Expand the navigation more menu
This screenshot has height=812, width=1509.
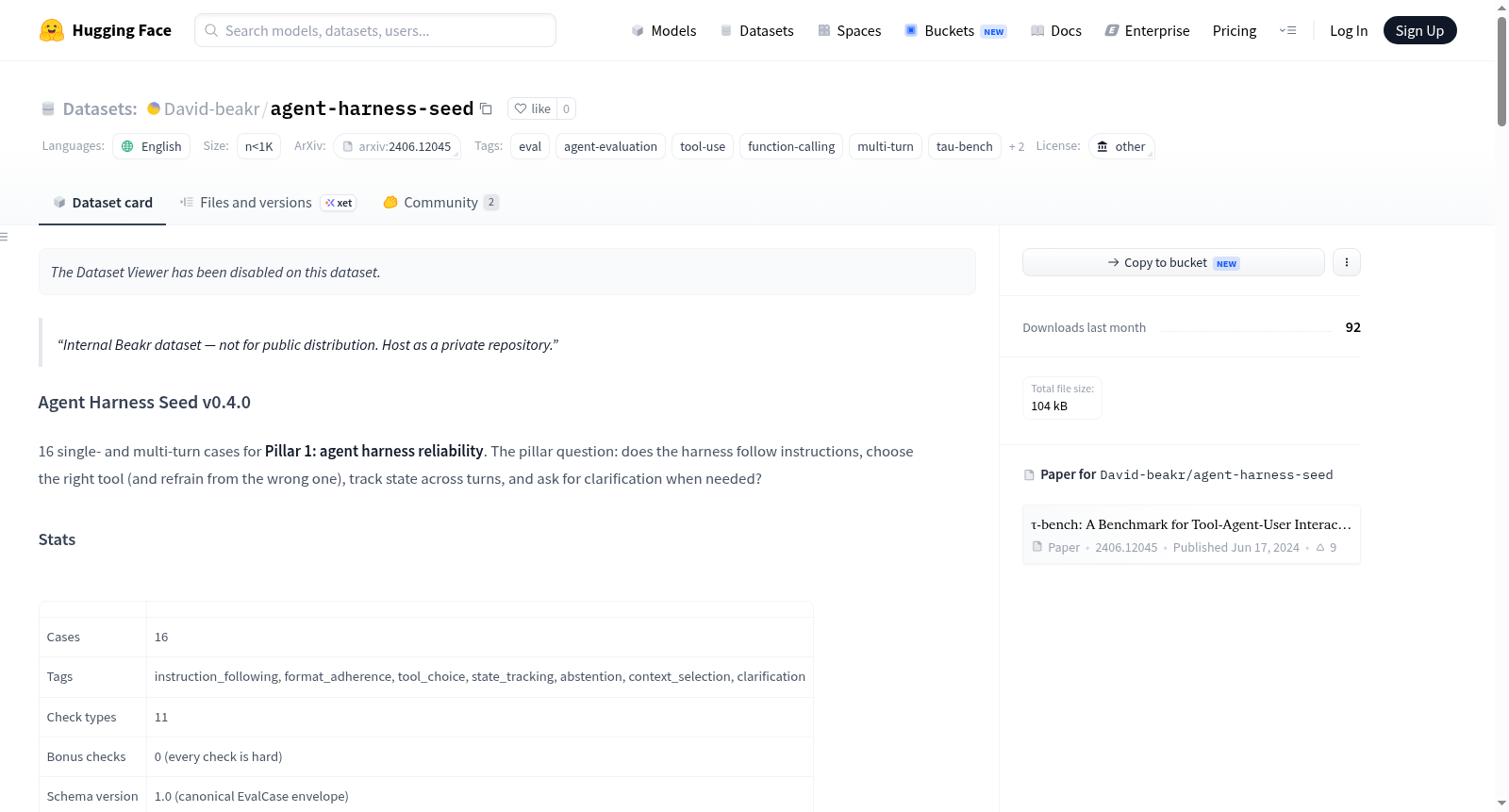pyautogui.click(x=1287, y=30)
